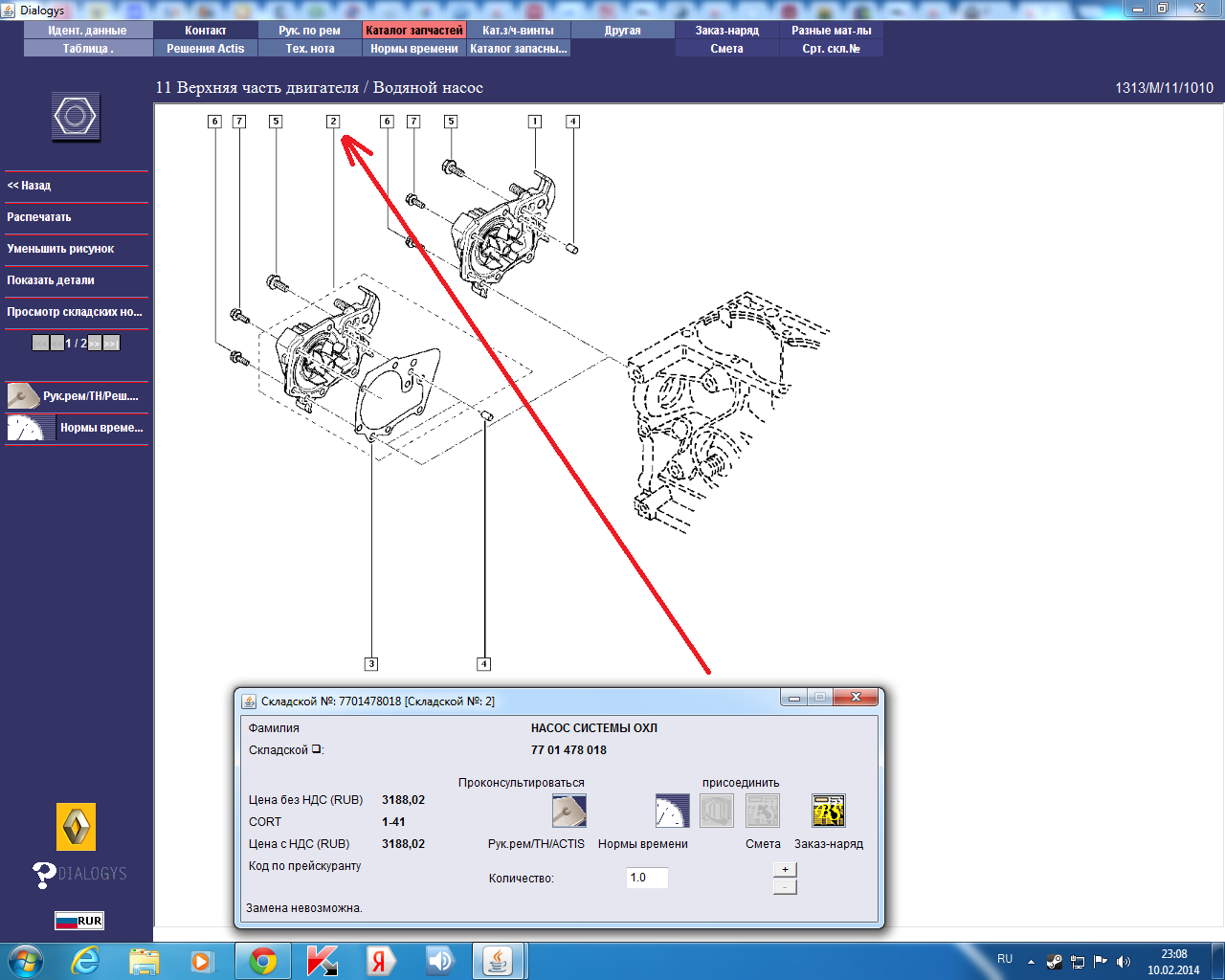Open the Другая tab
1225x980 pixels.
[623, 31]
